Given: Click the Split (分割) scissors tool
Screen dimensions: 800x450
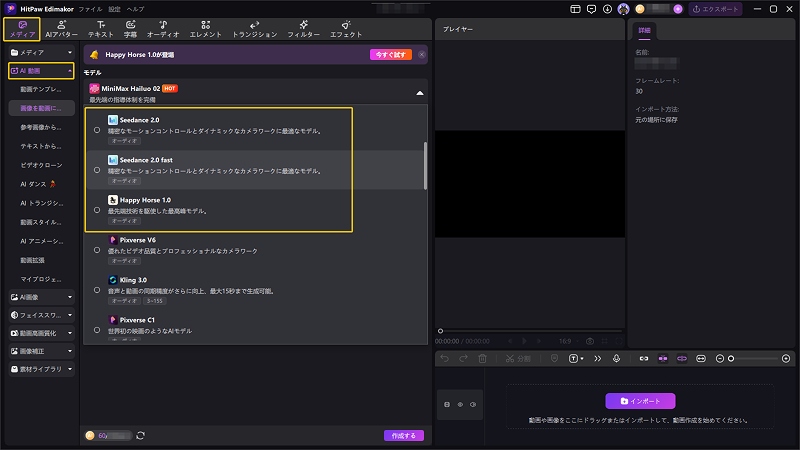Looking at the screenshot, I should [518, 359].
